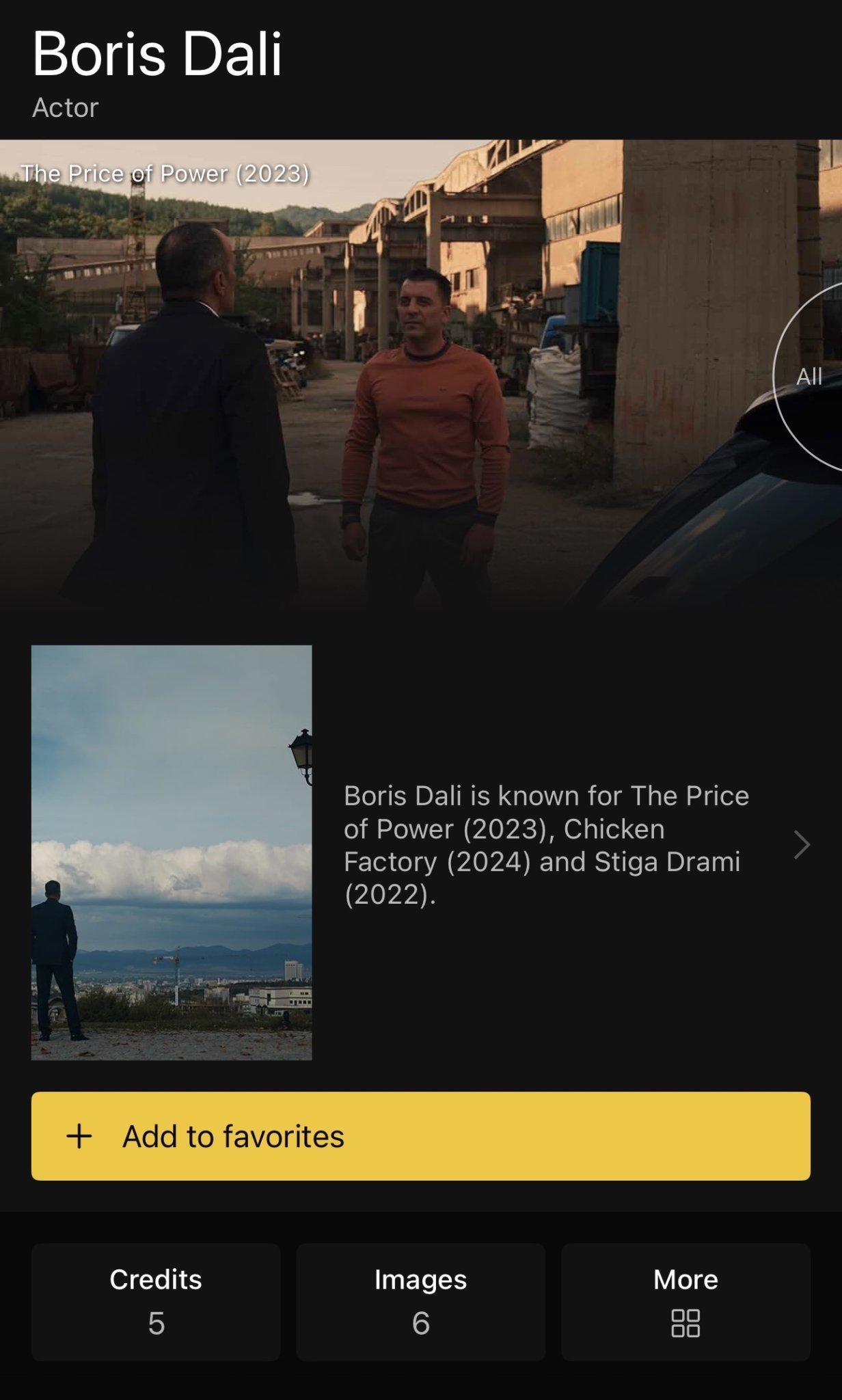
Task: Tap the credits count number 5
Action: tap(156, 1323)
